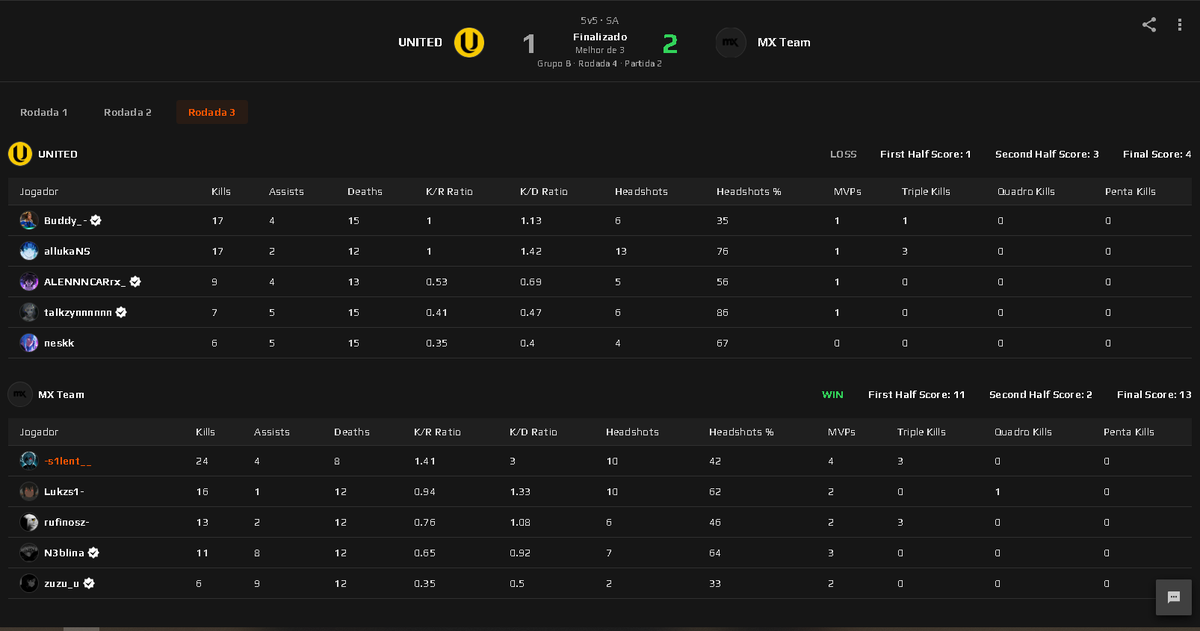This screenshot has width=1200, height=631.
Task: Click UNITED Final Score: 4 text
Action: [1157, 154]
